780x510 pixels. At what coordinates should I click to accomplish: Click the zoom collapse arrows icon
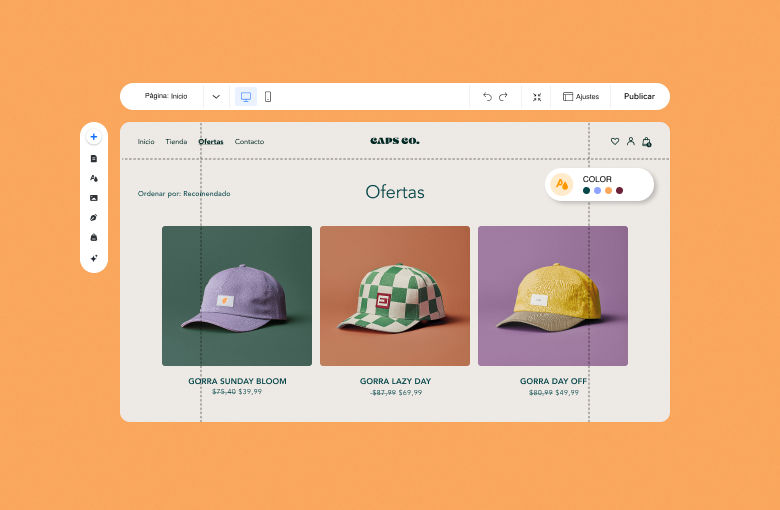point(537,97)
